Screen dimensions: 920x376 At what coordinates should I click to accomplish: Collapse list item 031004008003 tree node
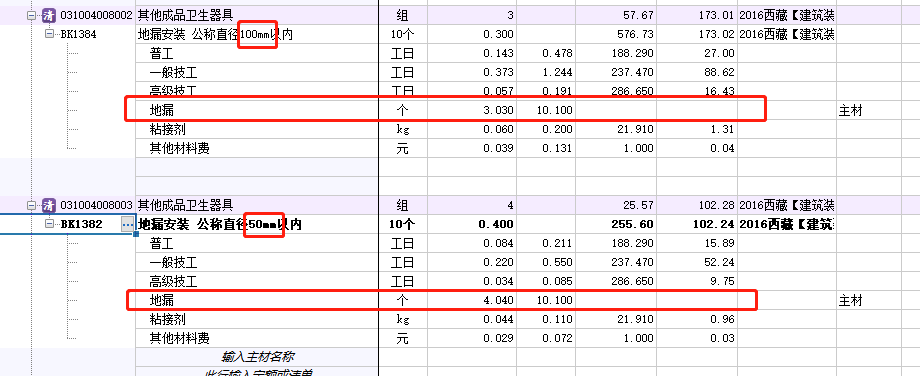[31, 205]
